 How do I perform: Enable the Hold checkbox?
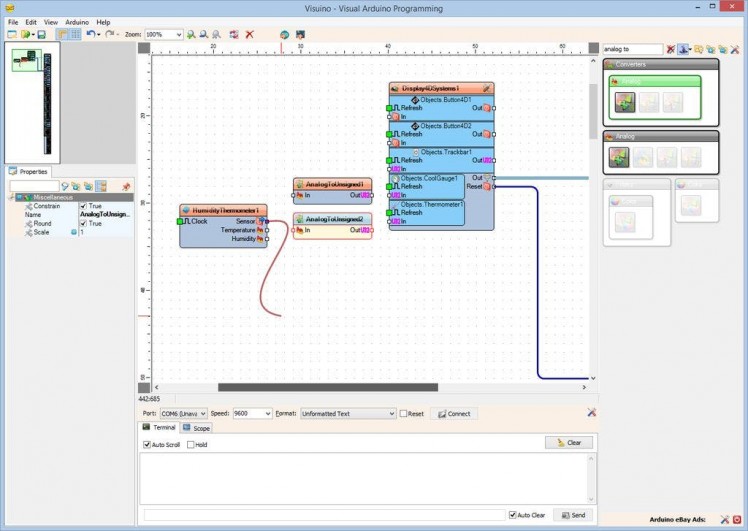191,444
